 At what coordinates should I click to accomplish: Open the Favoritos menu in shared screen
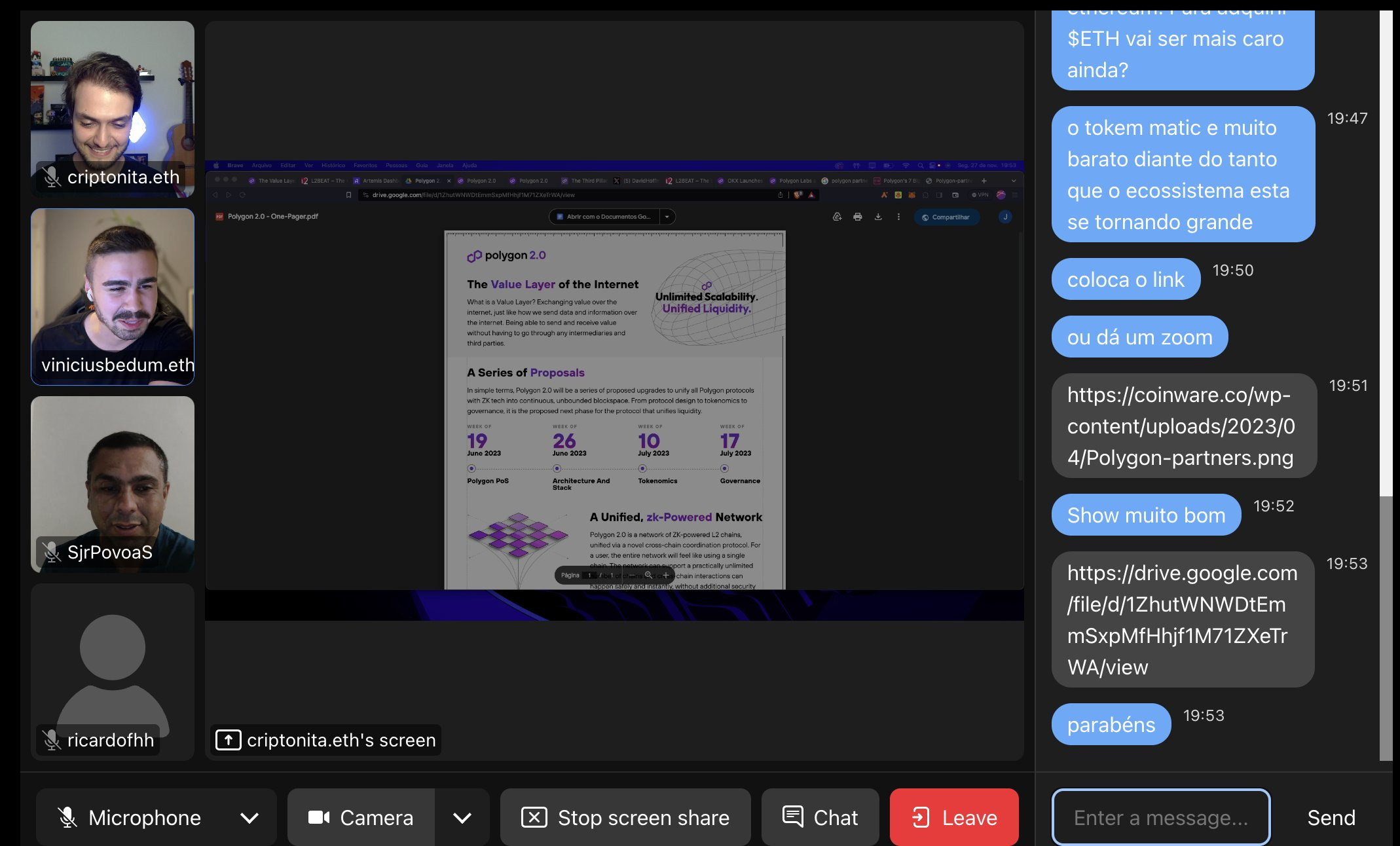[x=365, y=165]
